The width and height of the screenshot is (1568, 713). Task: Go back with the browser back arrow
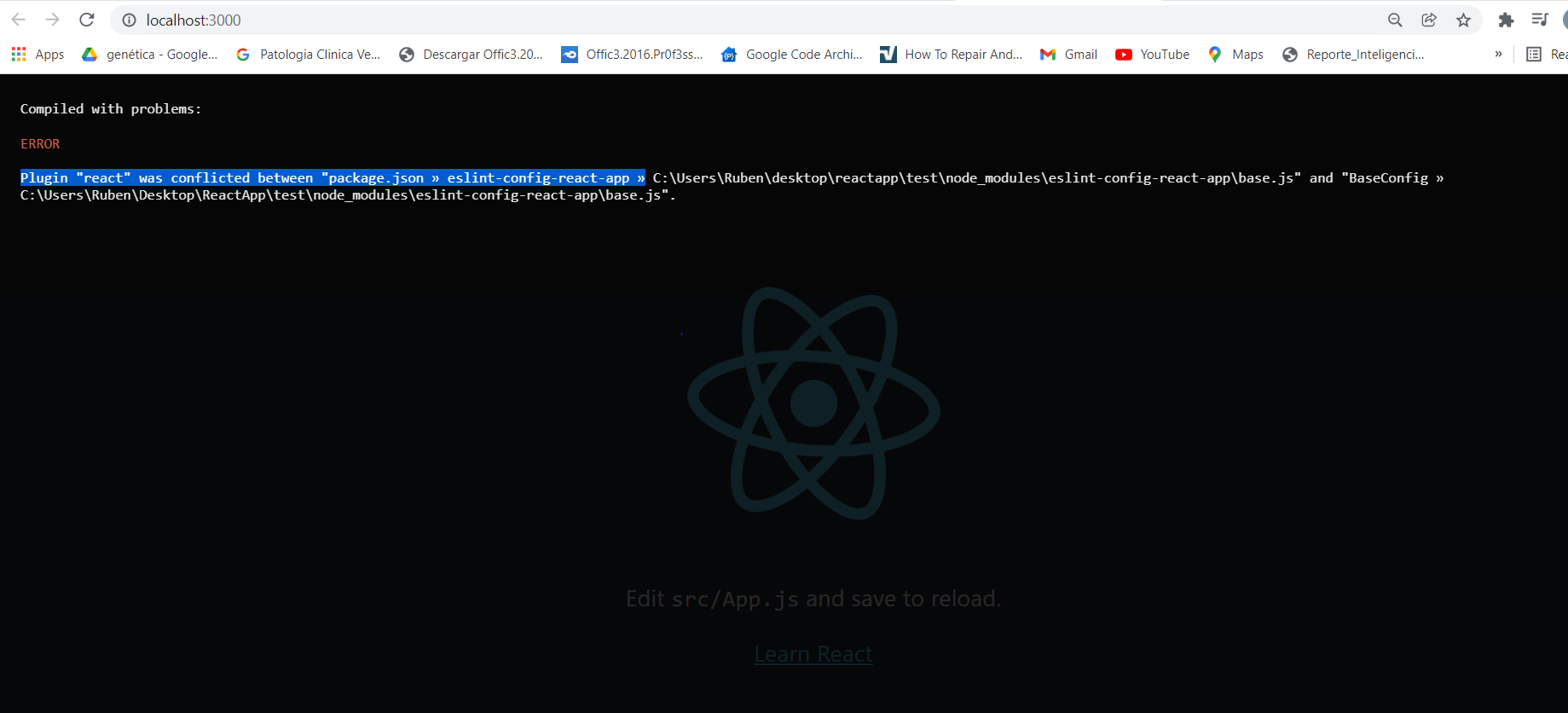(19, 20)
